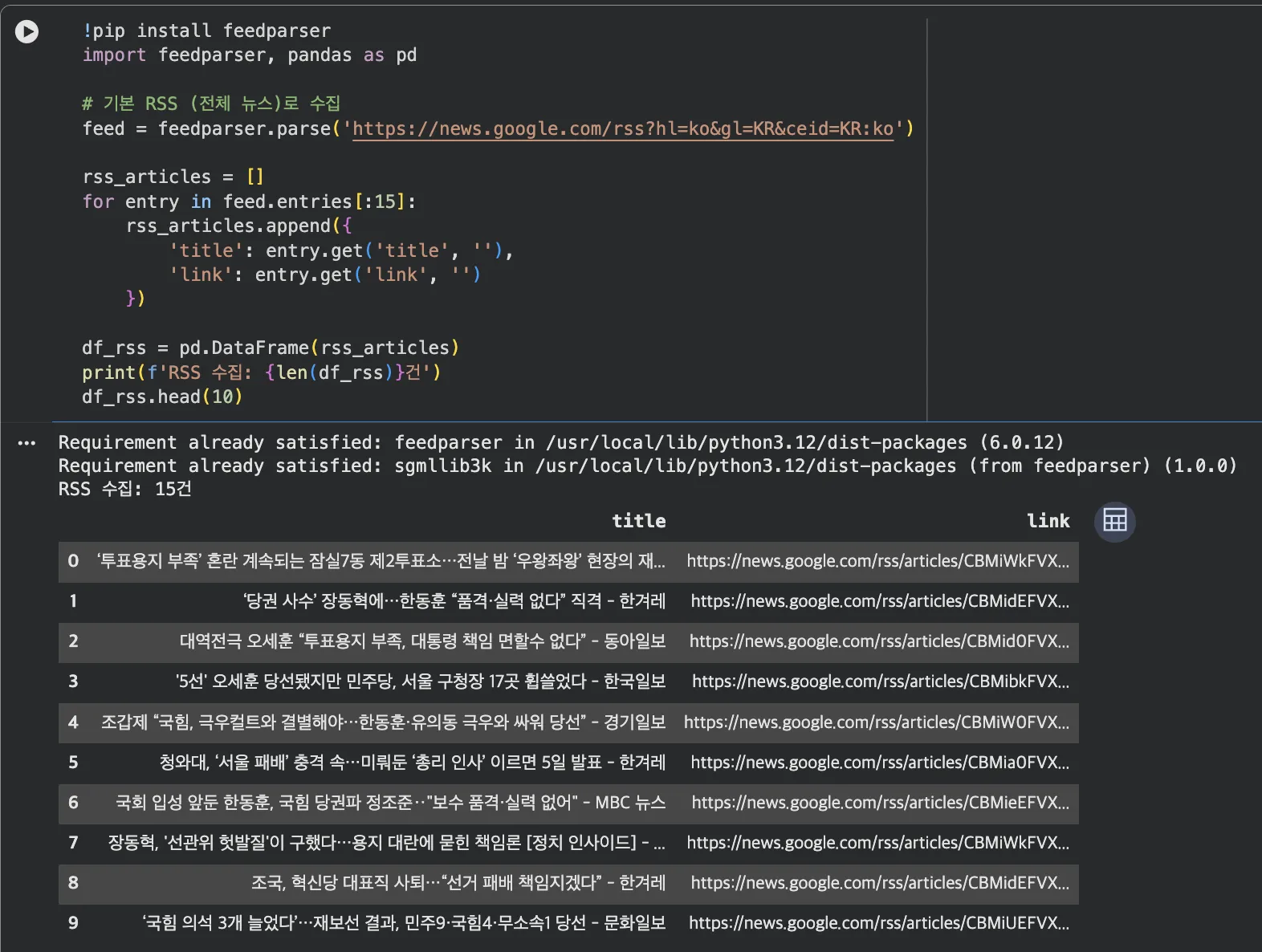Click the rss_articles = [] code line
This screenshot has width=1262, height=952.
[x=173, y=177]
